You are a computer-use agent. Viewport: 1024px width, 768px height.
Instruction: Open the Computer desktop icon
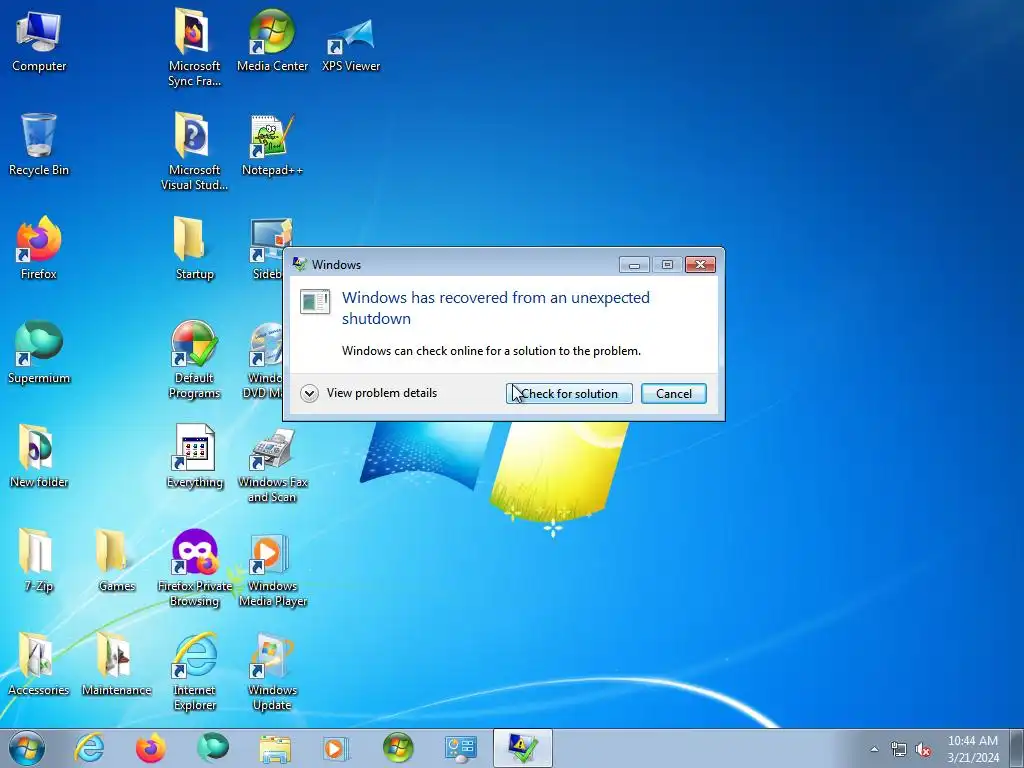click(x=39, y=41)
